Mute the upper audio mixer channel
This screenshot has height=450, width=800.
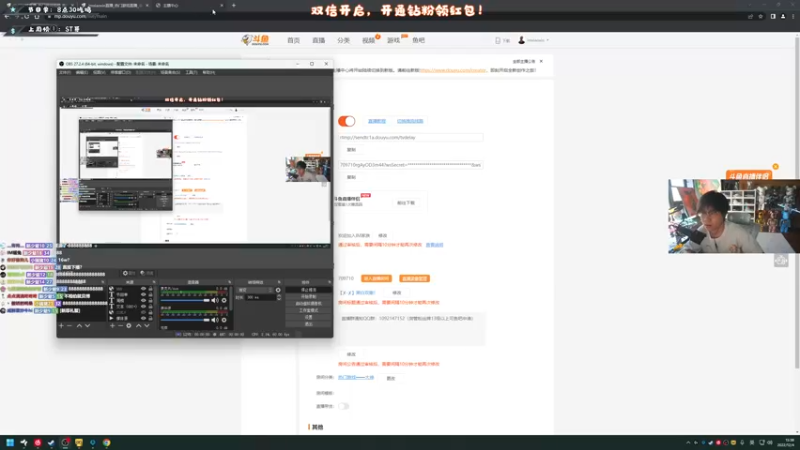(x=215, y=301)
